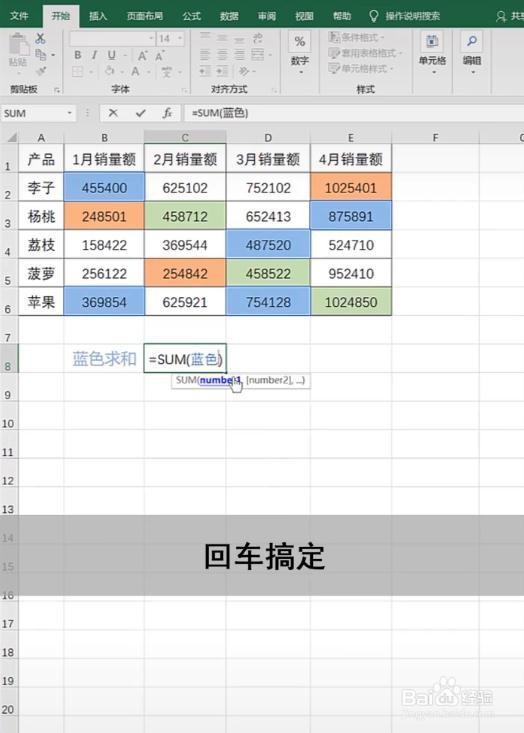Toggle Underline formatting (U)
This screenshot has height=733, width=524.
111,55
